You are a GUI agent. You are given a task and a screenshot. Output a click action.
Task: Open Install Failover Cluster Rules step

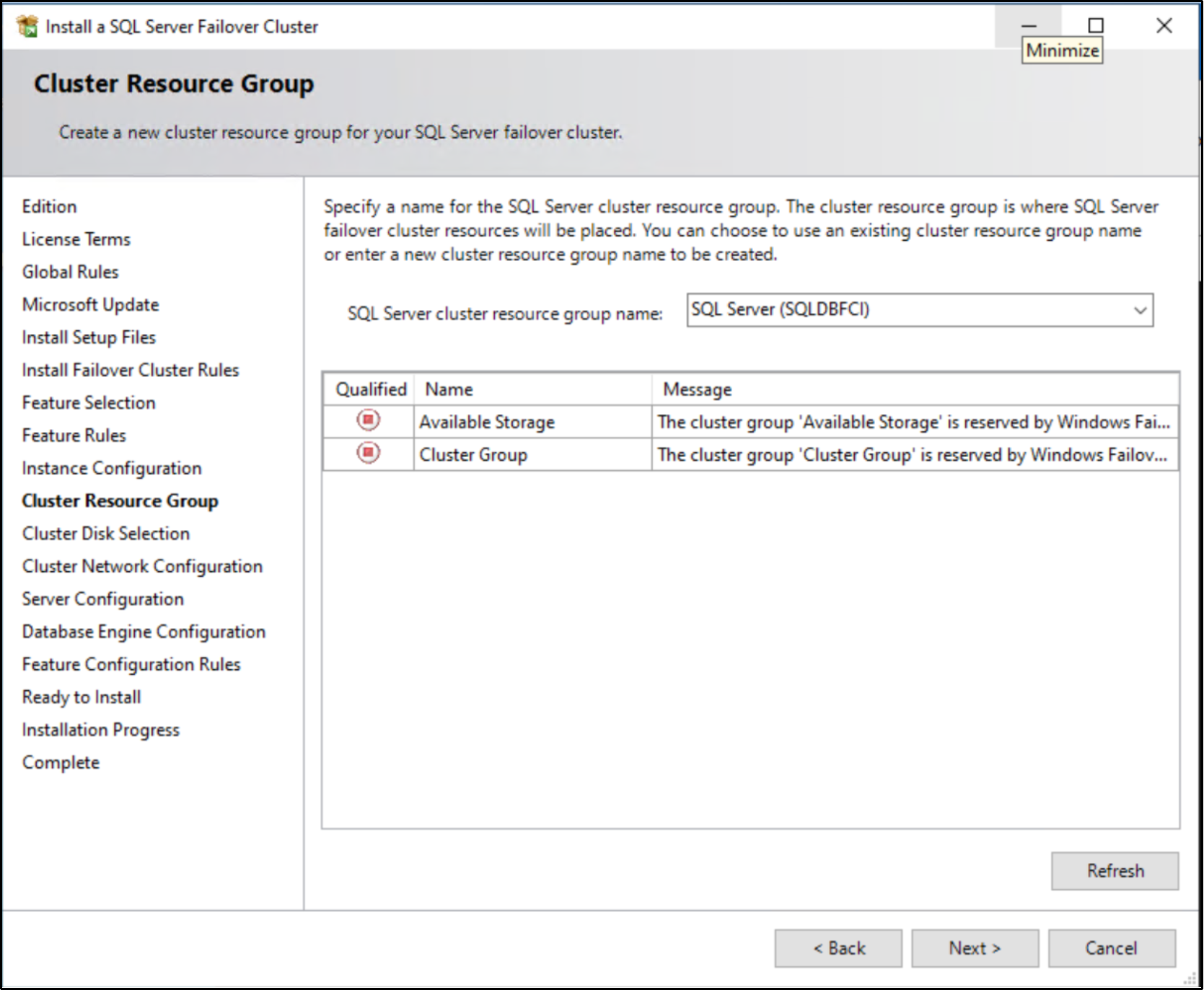131,370
